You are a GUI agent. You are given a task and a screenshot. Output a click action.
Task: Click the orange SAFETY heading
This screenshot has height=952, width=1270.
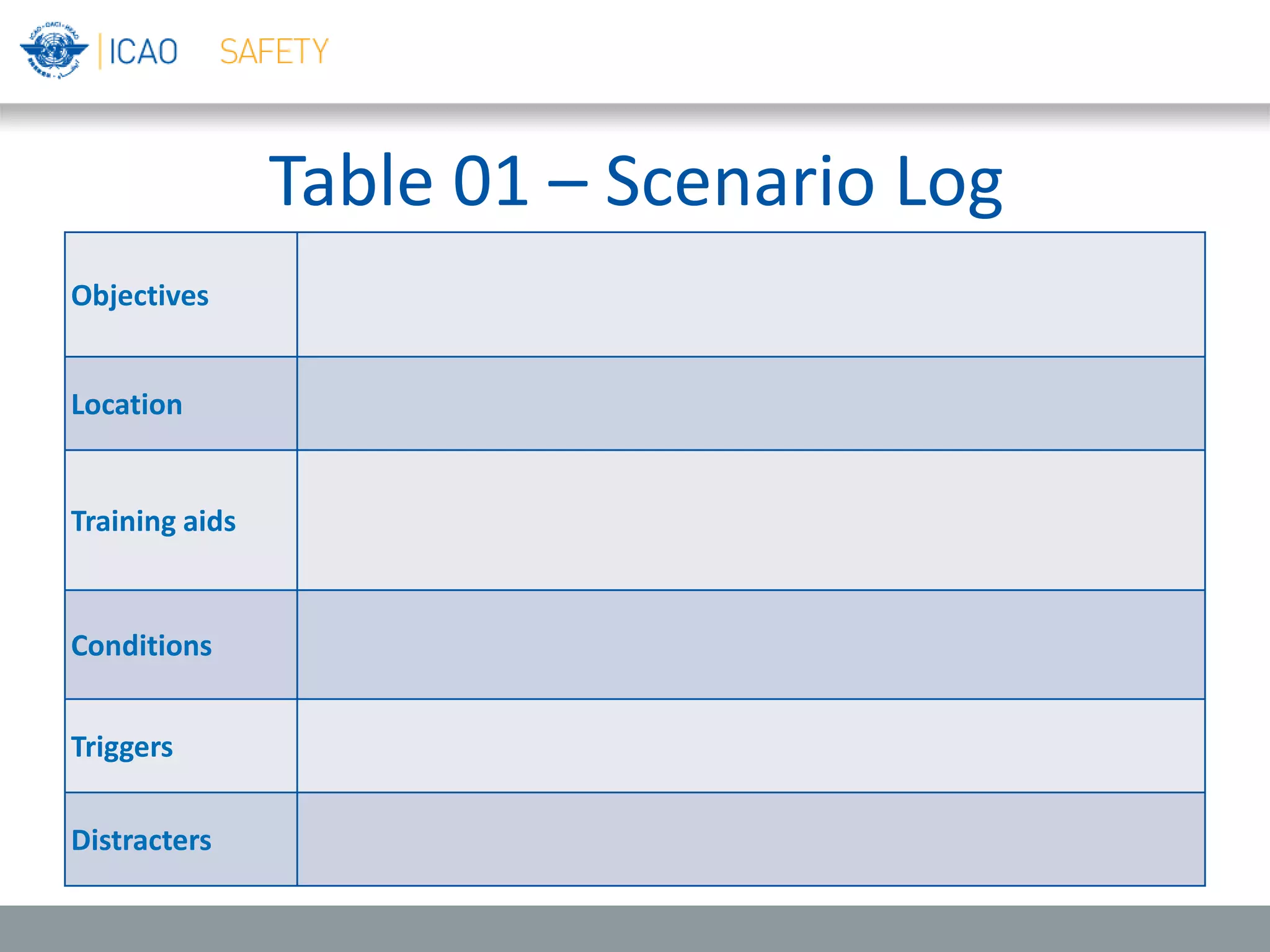[274, 51]
